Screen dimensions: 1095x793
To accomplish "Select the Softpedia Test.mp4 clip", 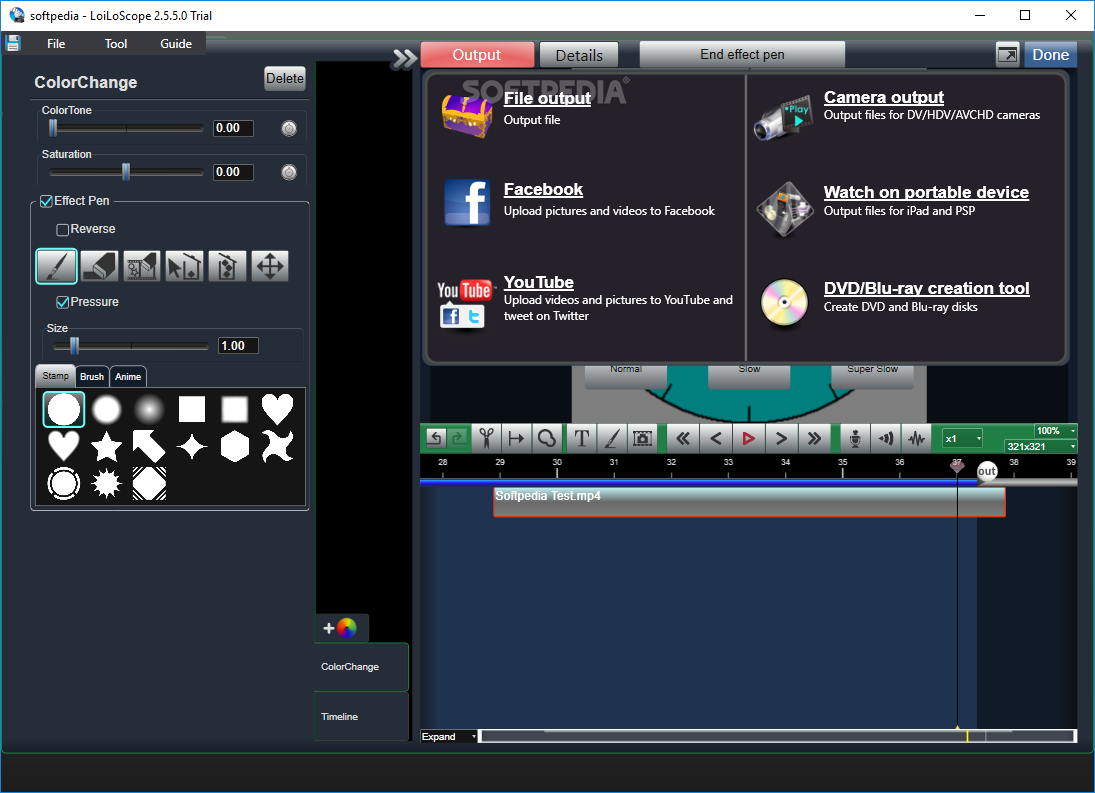I will 749,502.
